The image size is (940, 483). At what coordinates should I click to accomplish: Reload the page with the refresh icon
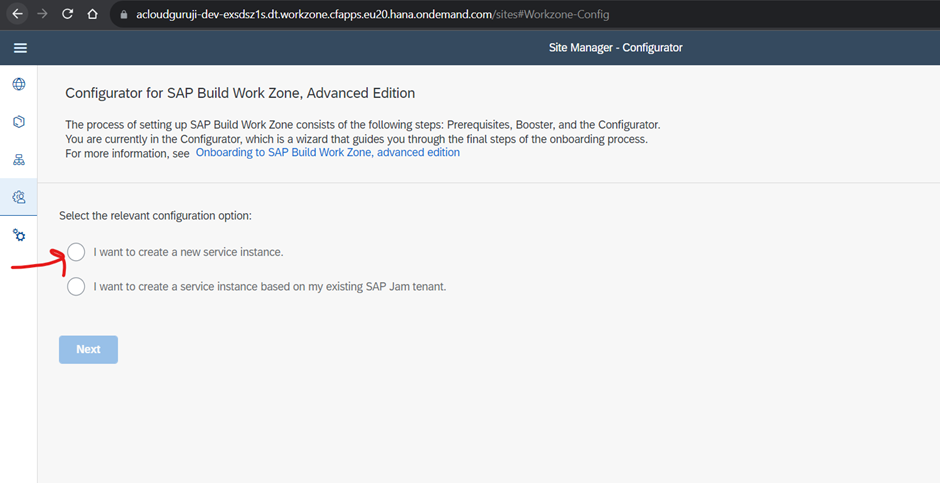click(x=67, y=15)
